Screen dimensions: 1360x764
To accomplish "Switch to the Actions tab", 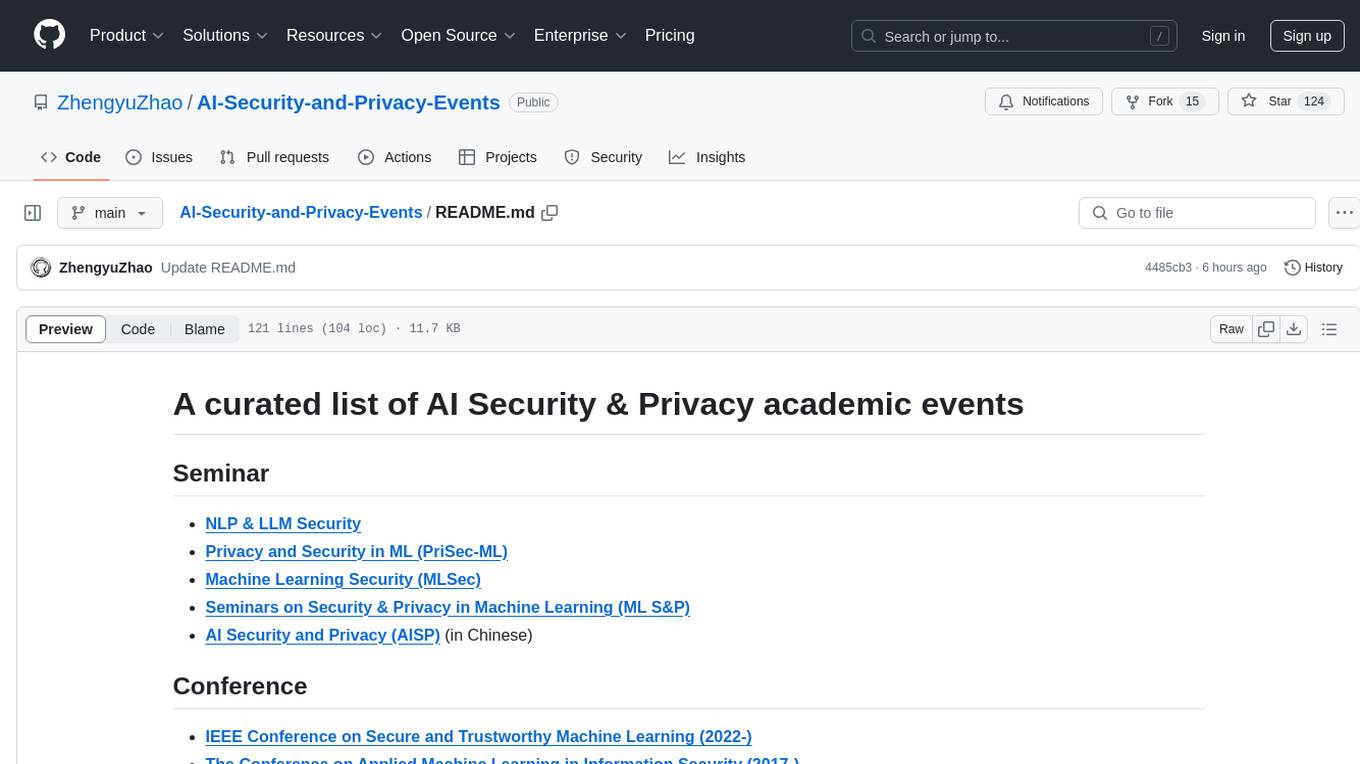I will click(x=395, y=157).
